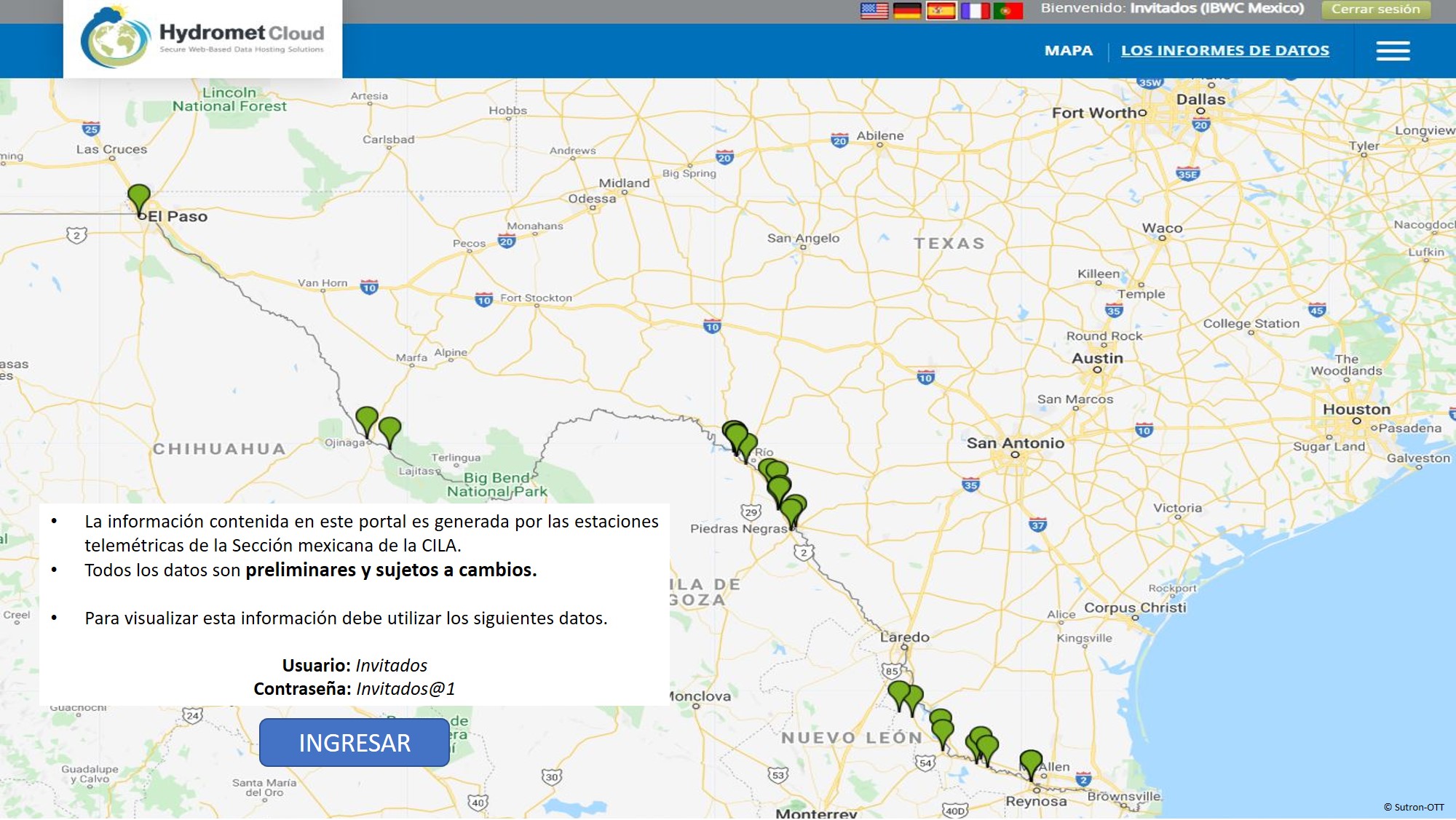
Task: Click the Sutron-OTT copyright text
Action: point(1414,807)
